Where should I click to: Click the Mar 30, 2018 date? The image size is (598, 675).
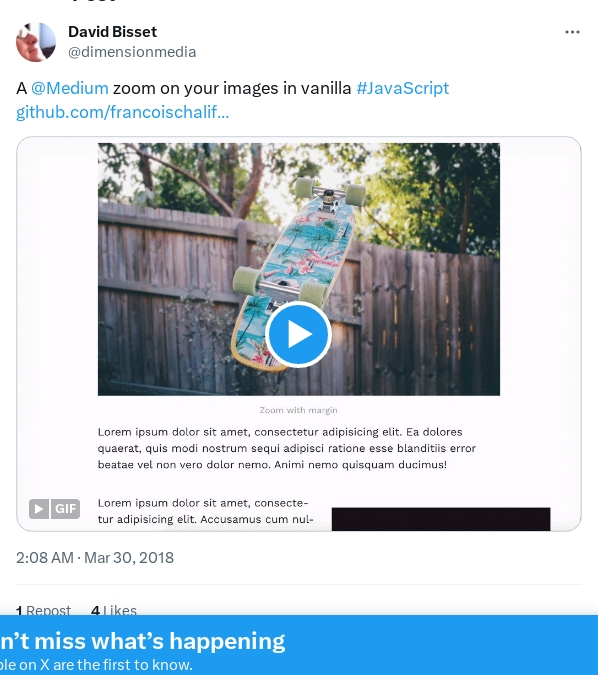coord(129,558)
